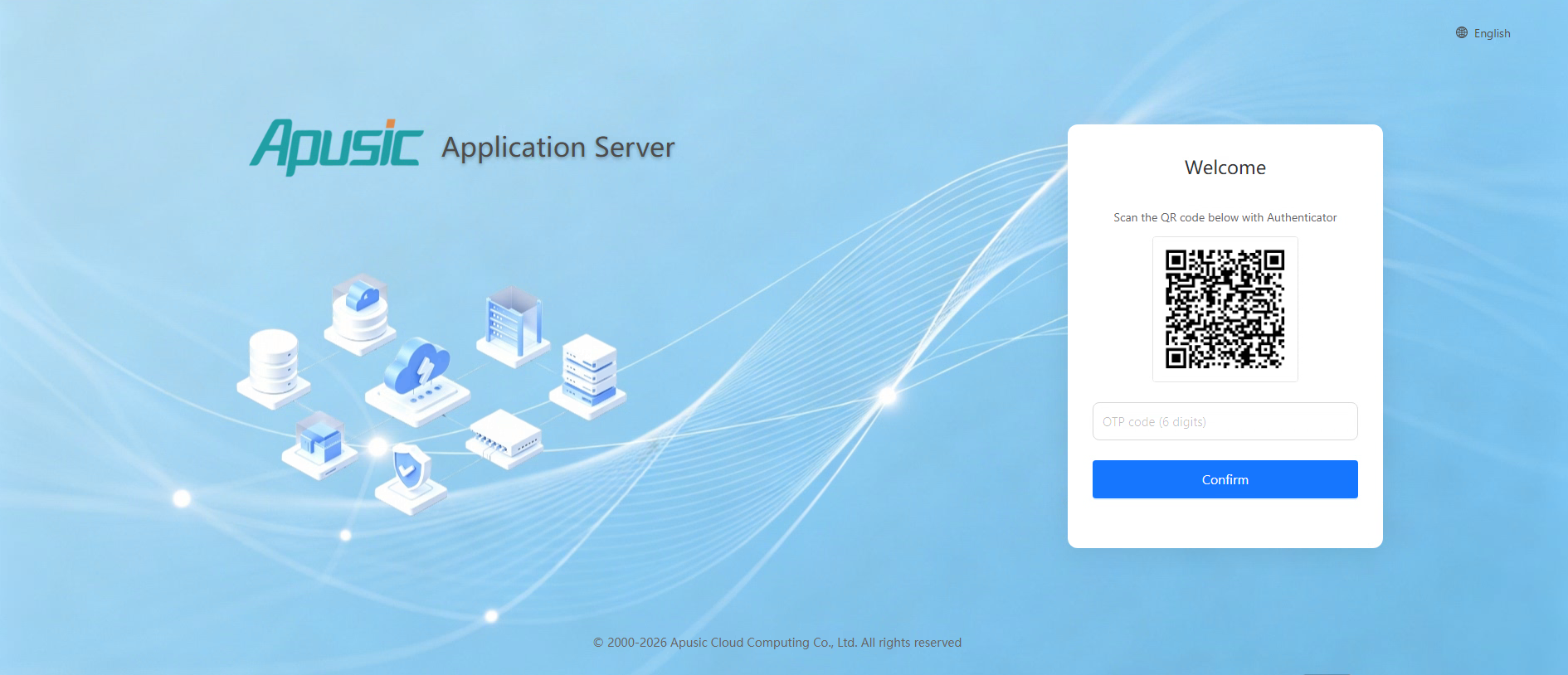The image size is (1568, 675).
Task: Focus the OTP code input field
Action: (1225, 421)
